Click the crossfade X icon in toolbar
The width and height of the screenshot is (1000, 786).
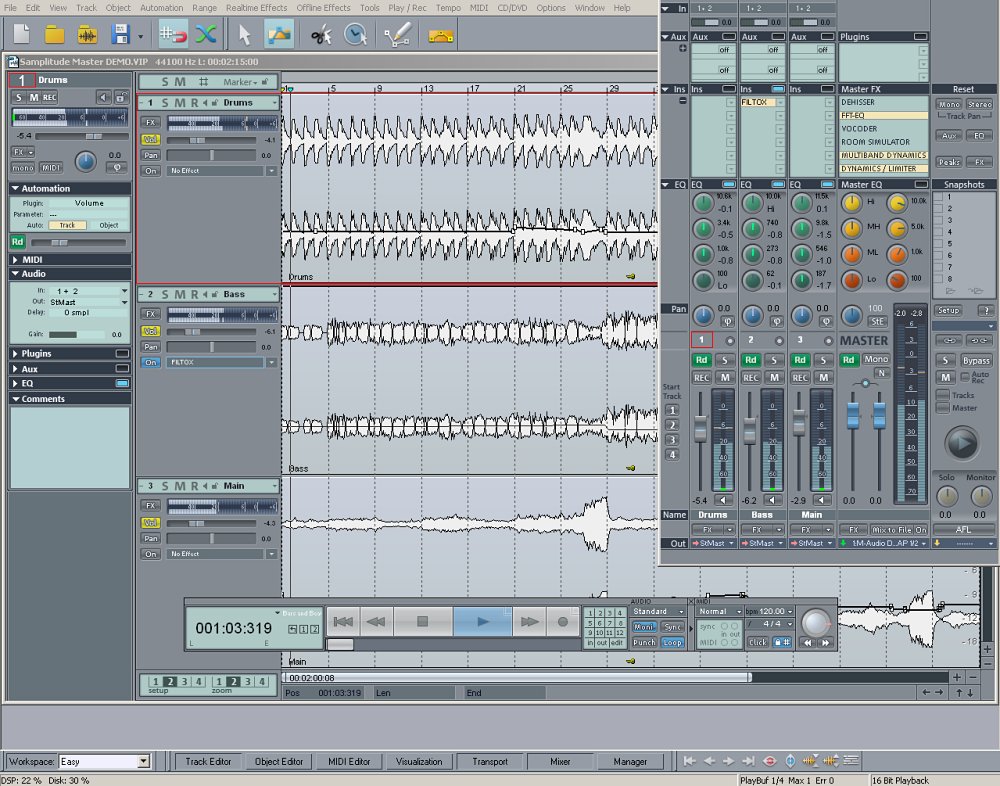(205, 34)
